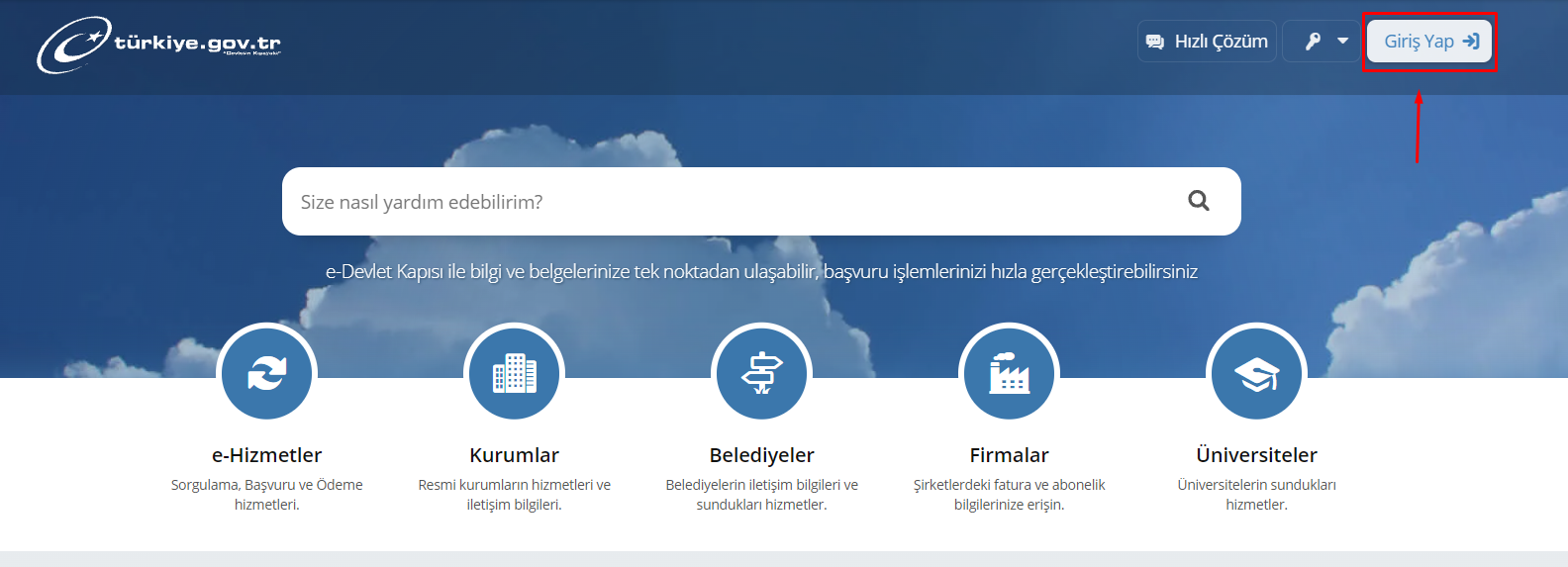Click the key icon in header
Viewport: 1568px width, 567px height.
1313,42
